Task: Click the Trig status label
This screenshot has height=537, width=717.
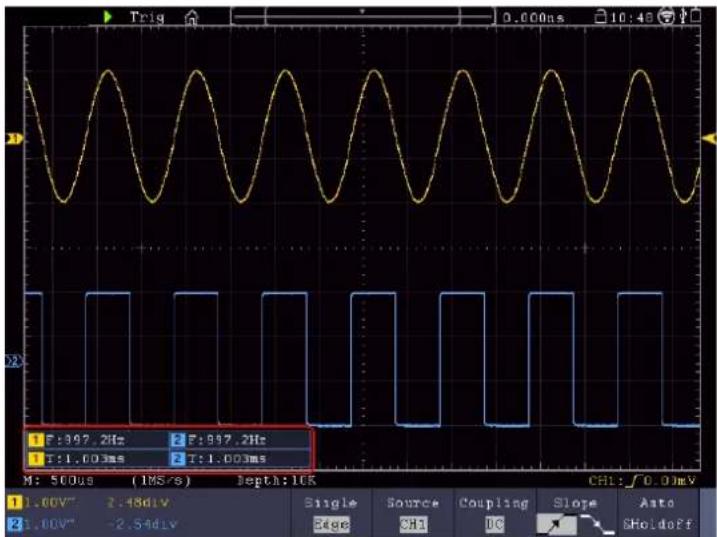Action: click(147, 17)
